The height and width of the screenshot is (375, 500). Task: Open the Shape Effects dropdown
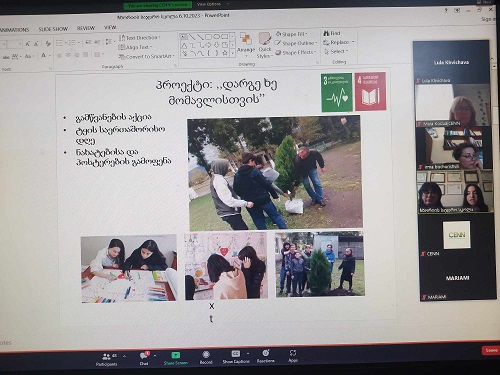[x=295, y=52]
